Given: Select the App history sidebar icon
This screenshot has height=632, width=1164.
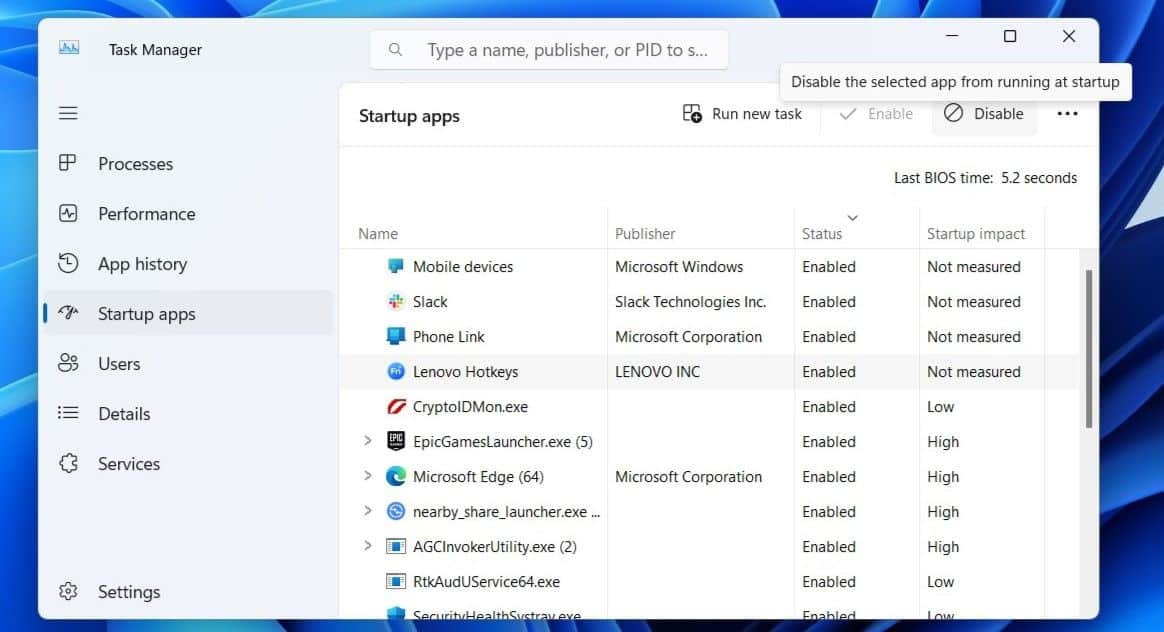Looking at the screenshot, I should click(x=68, y=263).
